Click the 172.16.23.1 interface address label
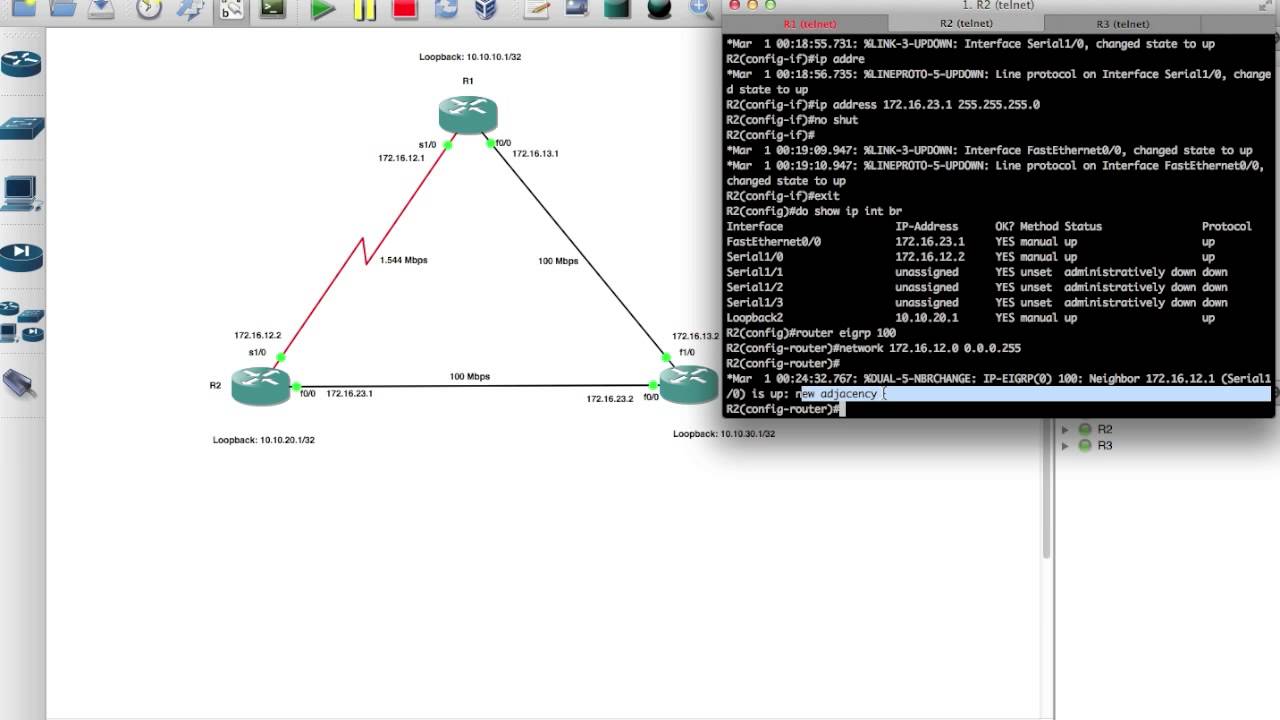 pyautogui.click(x=349, y=394)
